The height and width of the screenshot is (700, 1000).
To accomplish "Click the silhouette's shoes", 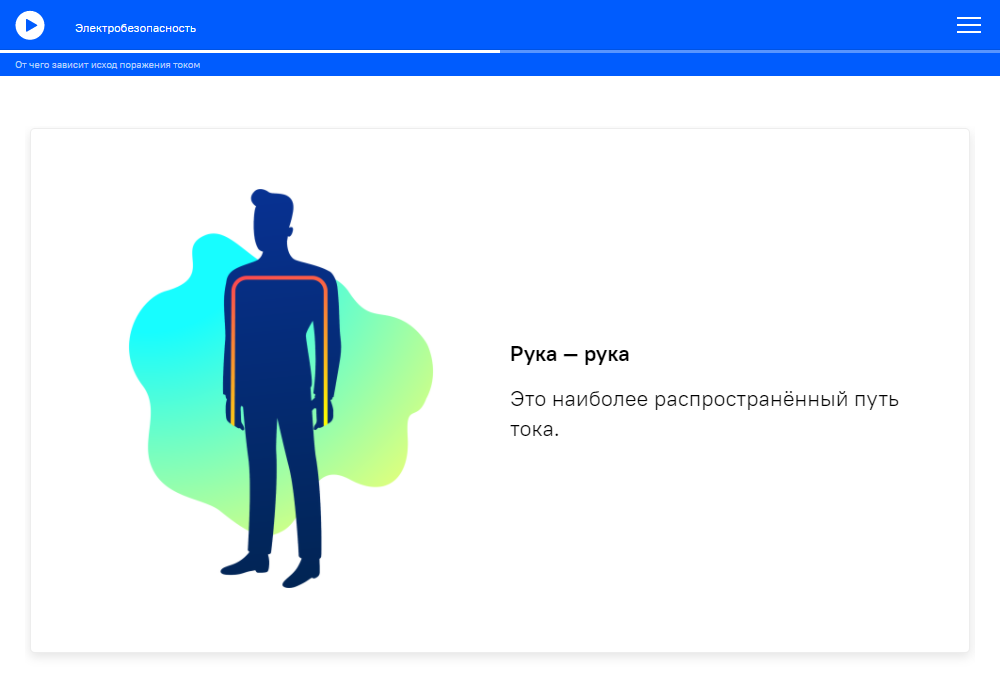I will point(247,566).
